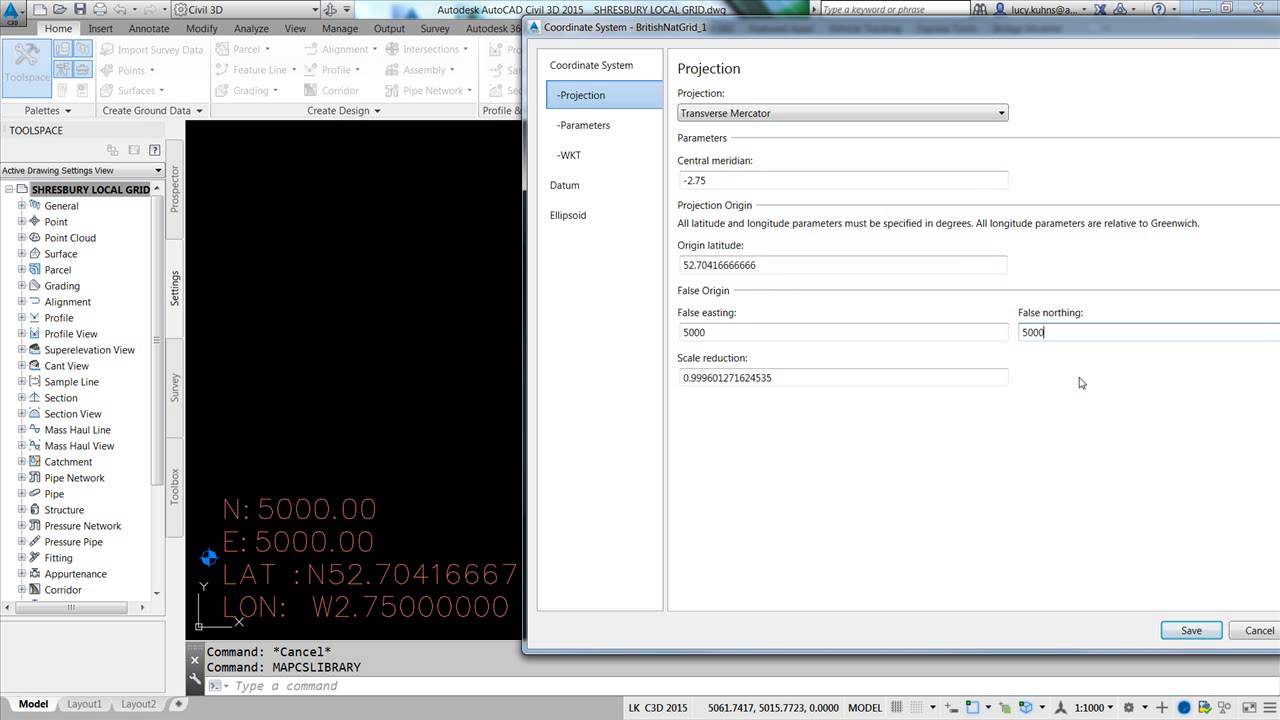Click the General settings tree icon

click(x=35, y=205)
